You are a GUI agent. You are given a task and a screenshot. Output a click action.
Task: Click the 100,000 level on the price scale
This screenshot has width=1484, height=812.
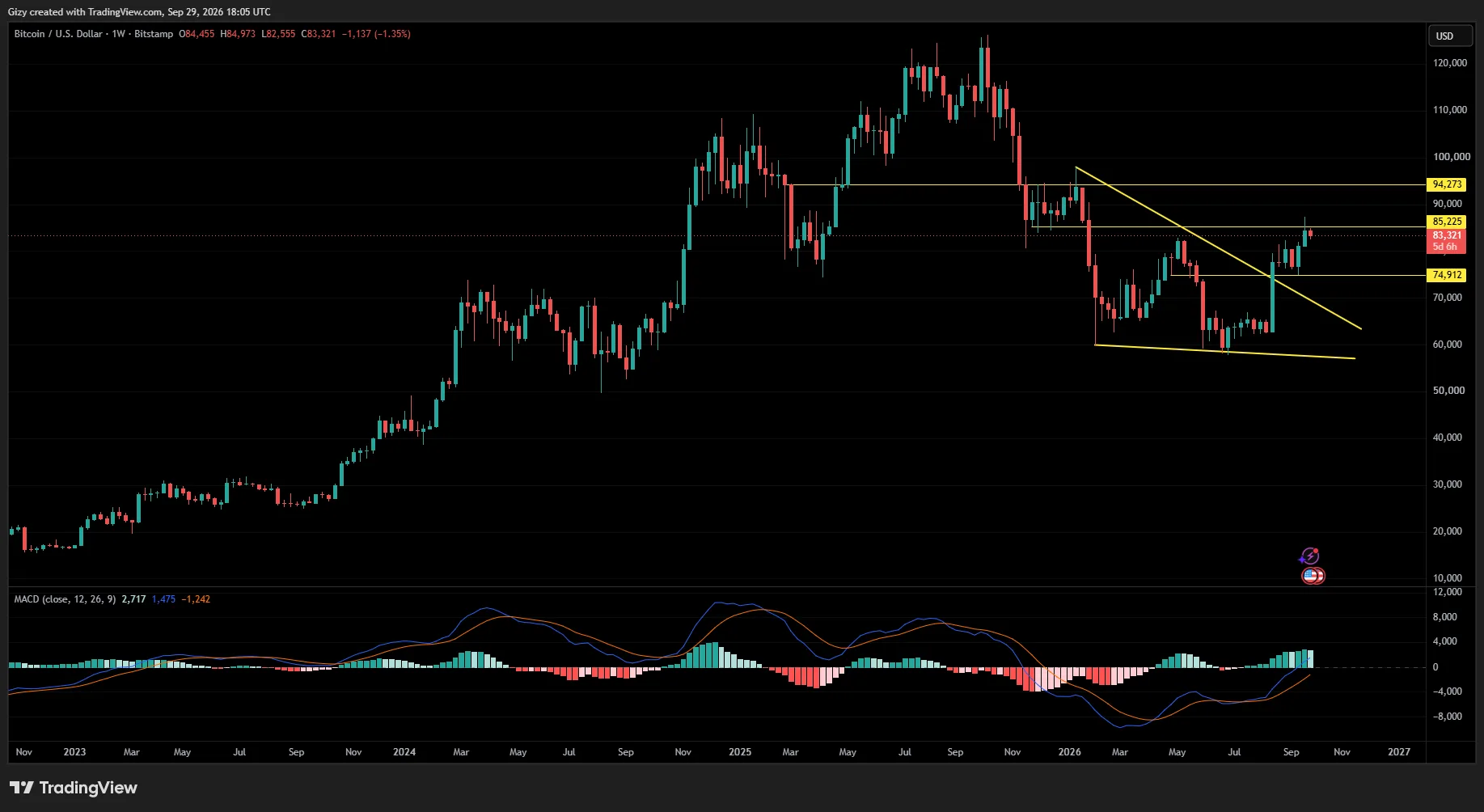[x=1451, y=157]
